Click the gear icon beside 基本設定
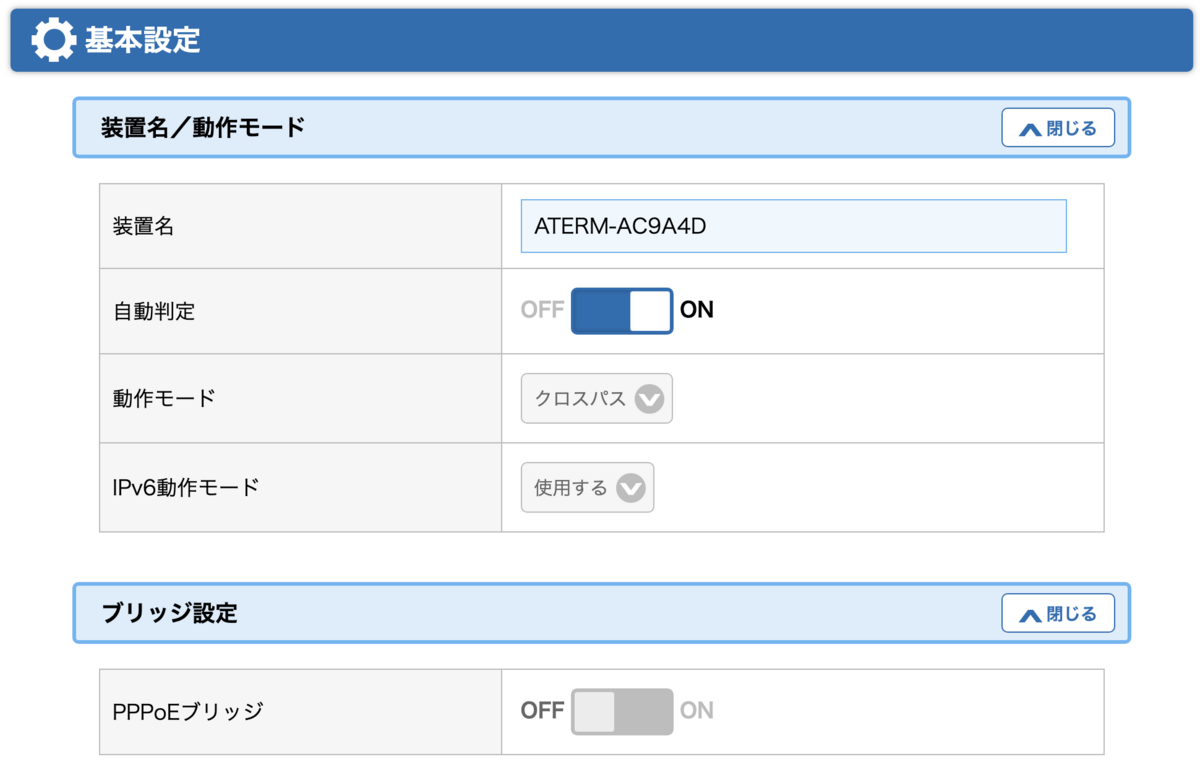 click(x=53, y=40)
